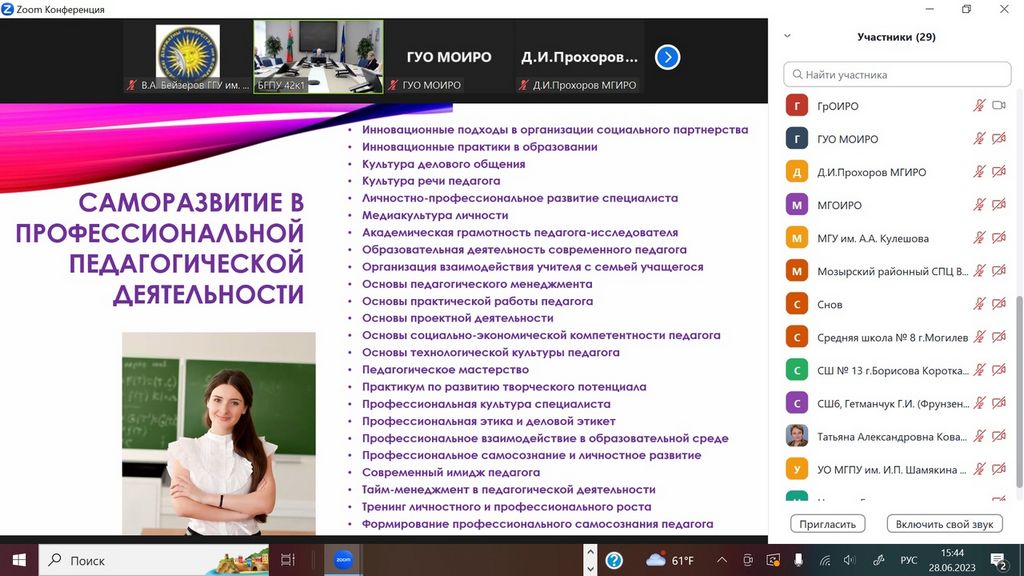This screenshot has height=576, width=1024.
Task: Click the disabled camera icon for Снов
Action: (x=998, y=304)
